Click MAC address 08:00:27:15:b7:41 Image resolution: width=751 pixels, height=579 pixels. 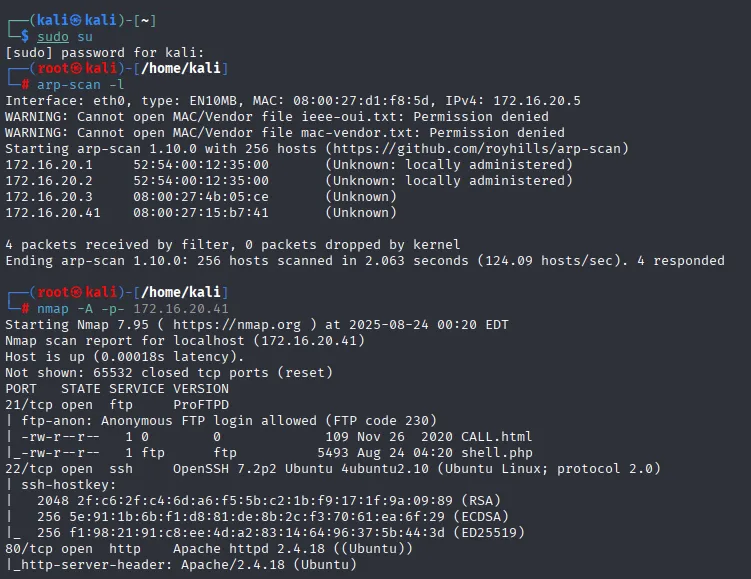click(201, 213)
